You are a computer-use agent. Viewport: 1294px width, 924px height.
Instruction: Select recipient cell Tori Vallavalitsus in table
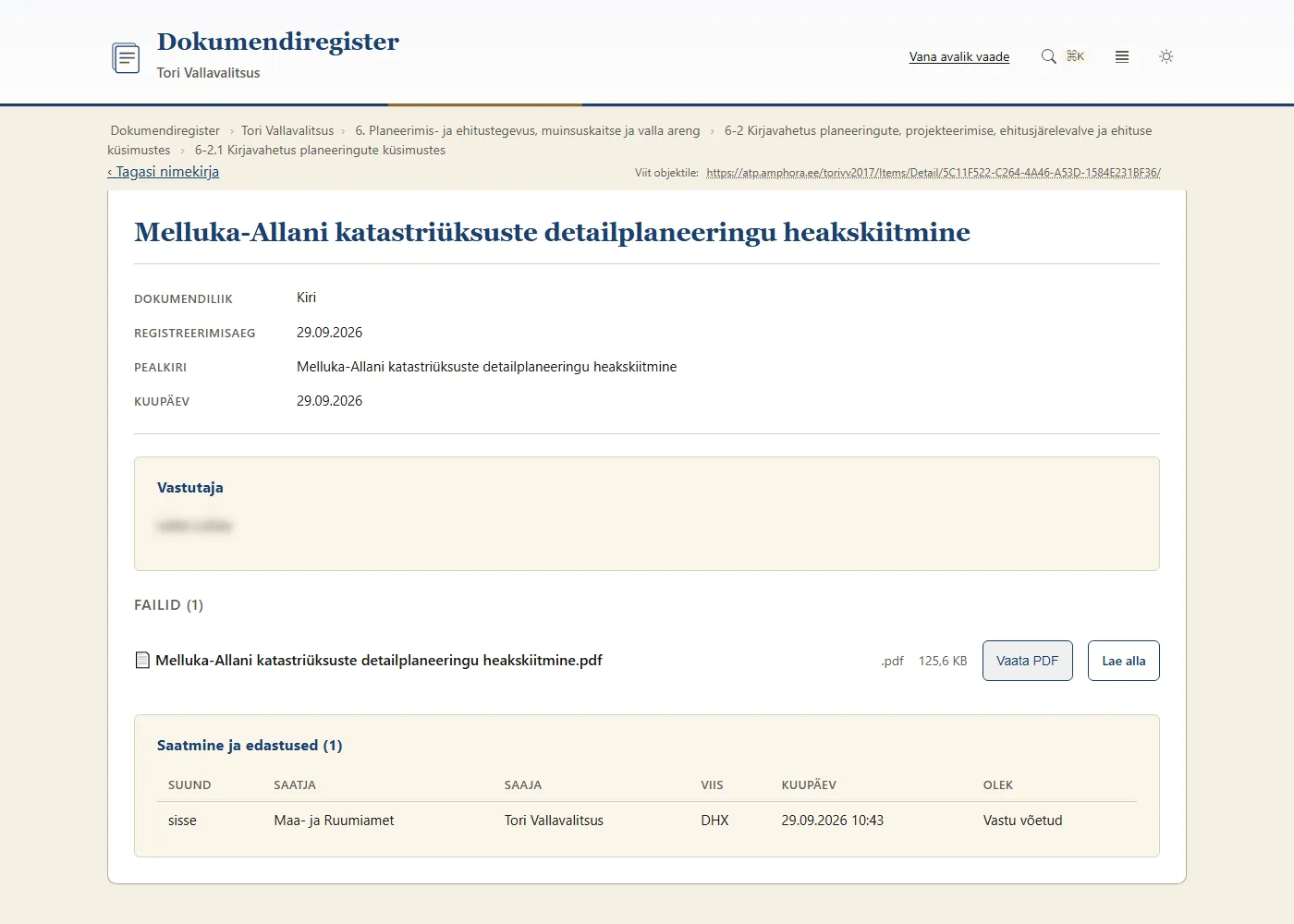click(554, 821)
